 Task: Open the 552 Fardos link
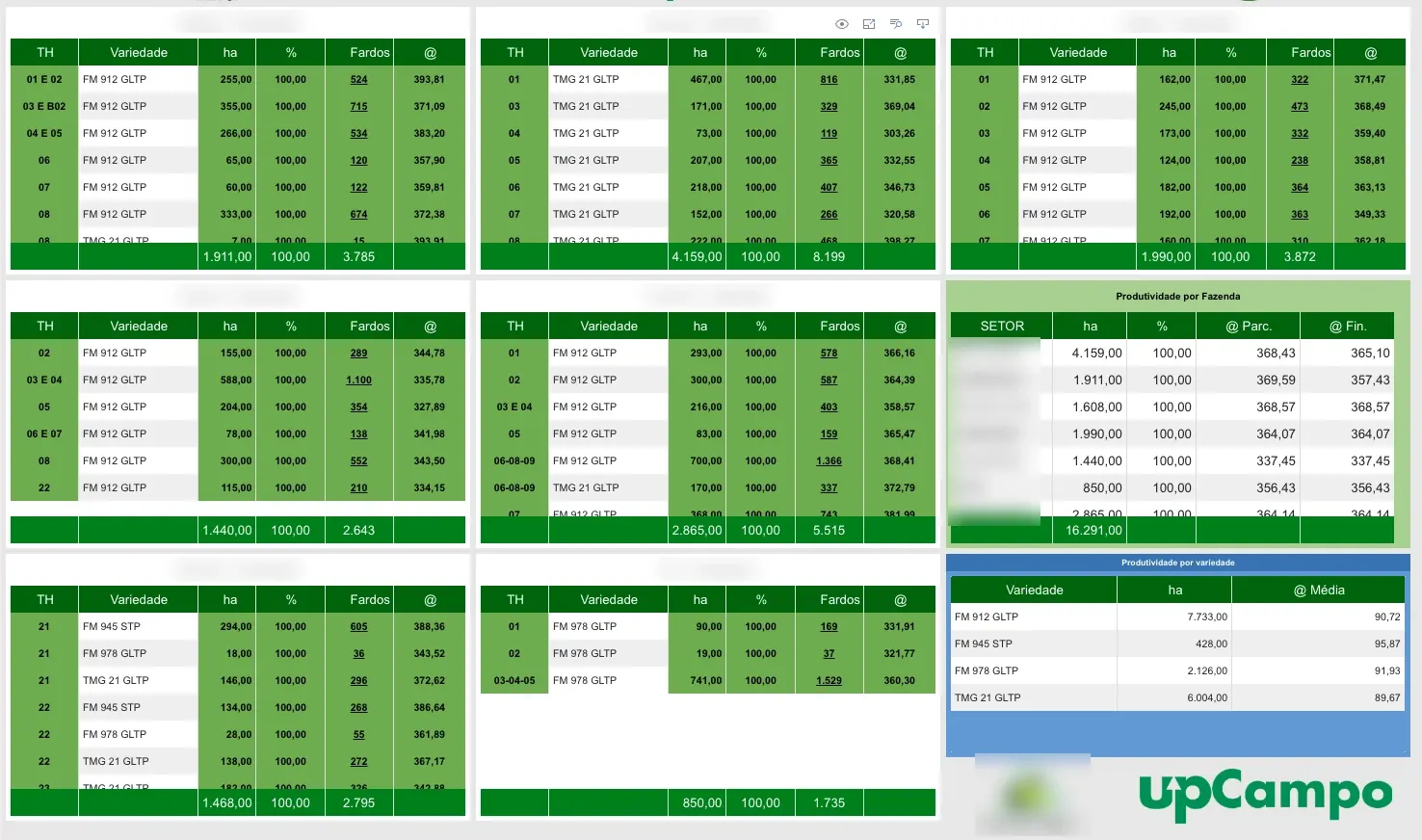(359, 461)
